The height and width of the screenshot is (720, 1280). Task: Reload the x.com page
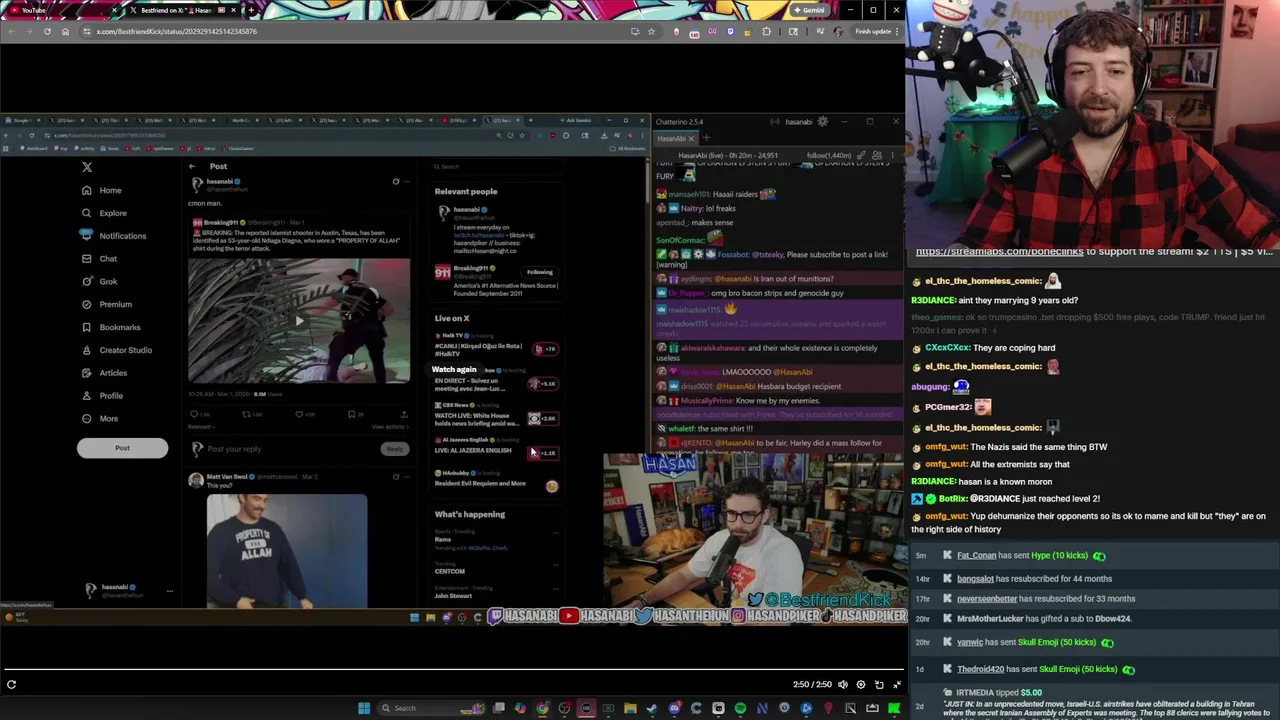[47, 31]
